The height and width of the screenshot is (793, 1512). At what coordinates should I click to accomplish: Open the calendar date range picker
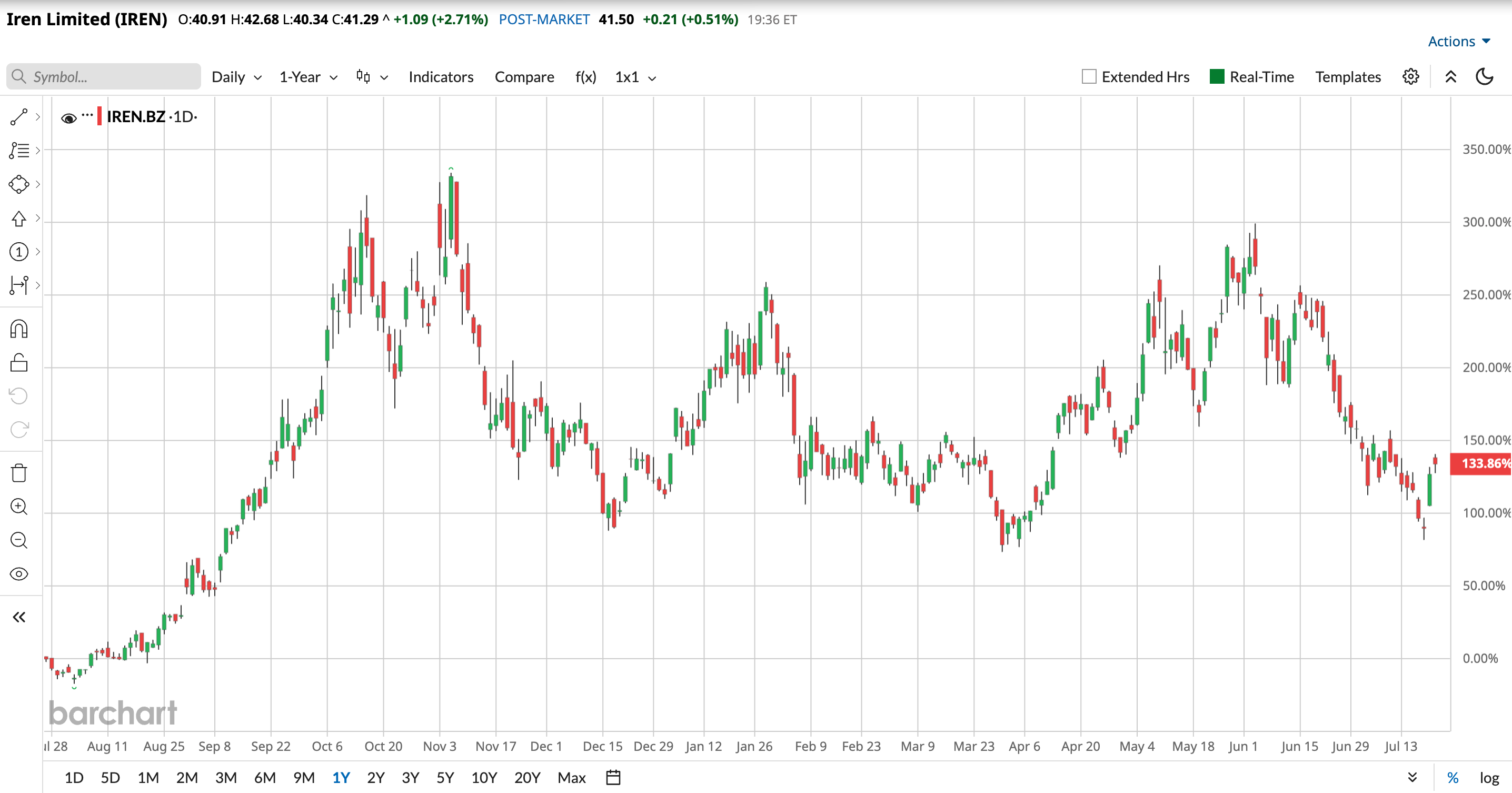pyautogui.click(x=613, y=778)
